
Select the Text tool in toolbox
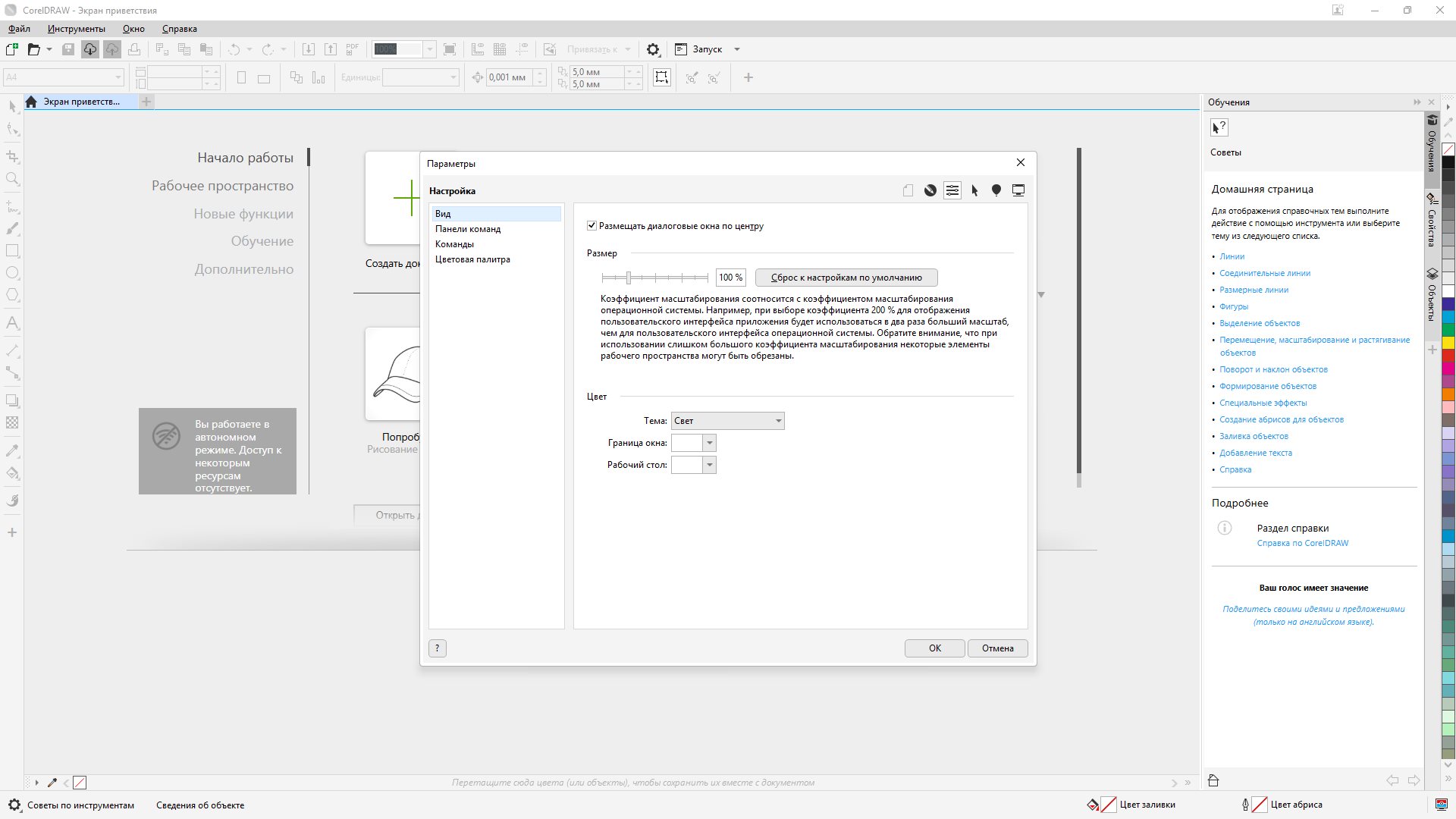point(12,323)
